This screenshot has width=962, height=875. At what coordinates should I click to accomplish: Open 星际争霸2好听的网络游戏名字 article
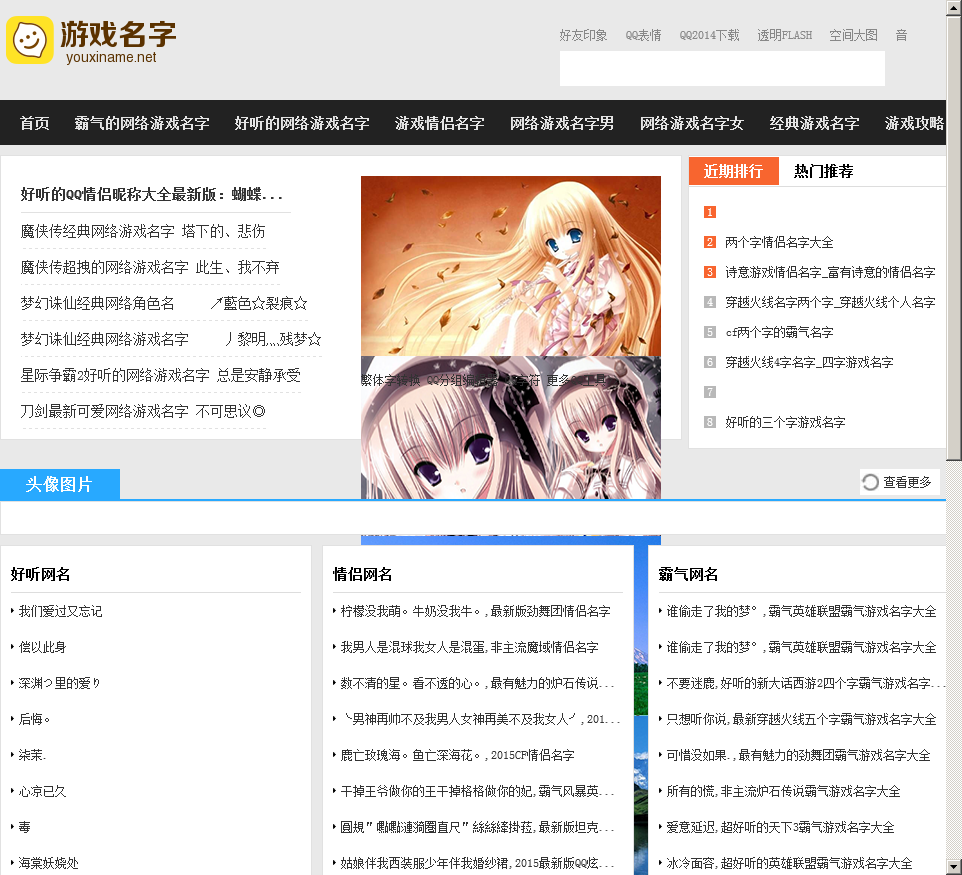[x=160, y=376]
